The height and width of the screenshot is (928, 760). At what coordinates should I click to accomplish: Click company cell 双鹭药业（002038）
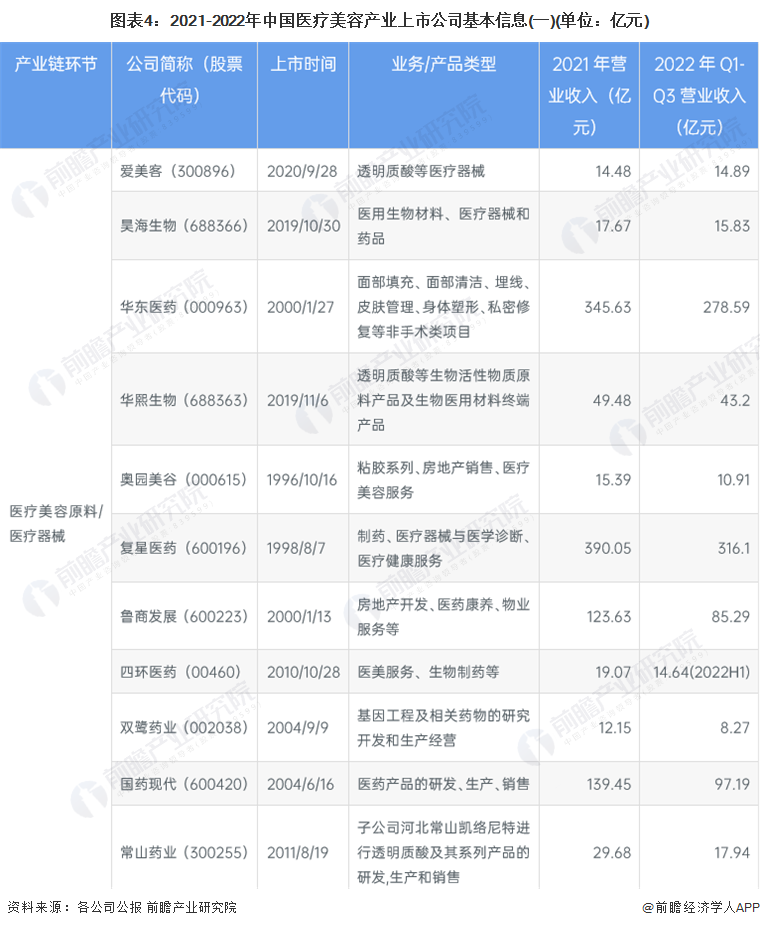pos(183,727)
